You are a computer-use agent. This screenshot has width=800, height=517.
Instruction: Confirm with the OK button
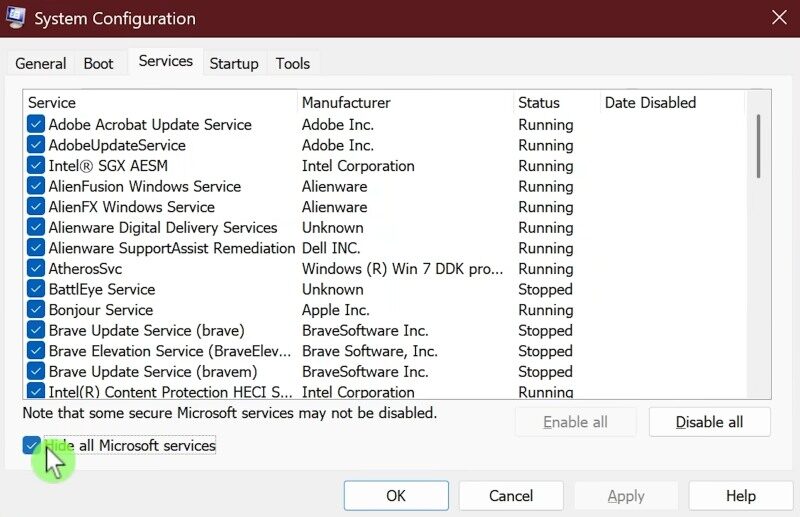(396, 496)
